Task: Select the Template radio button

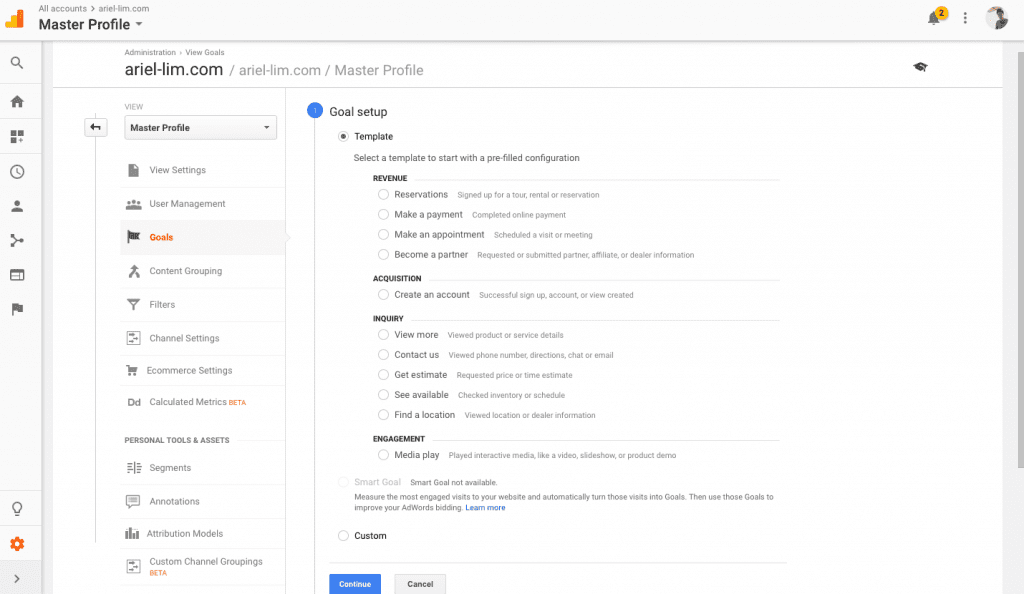Action: [344, 136]
